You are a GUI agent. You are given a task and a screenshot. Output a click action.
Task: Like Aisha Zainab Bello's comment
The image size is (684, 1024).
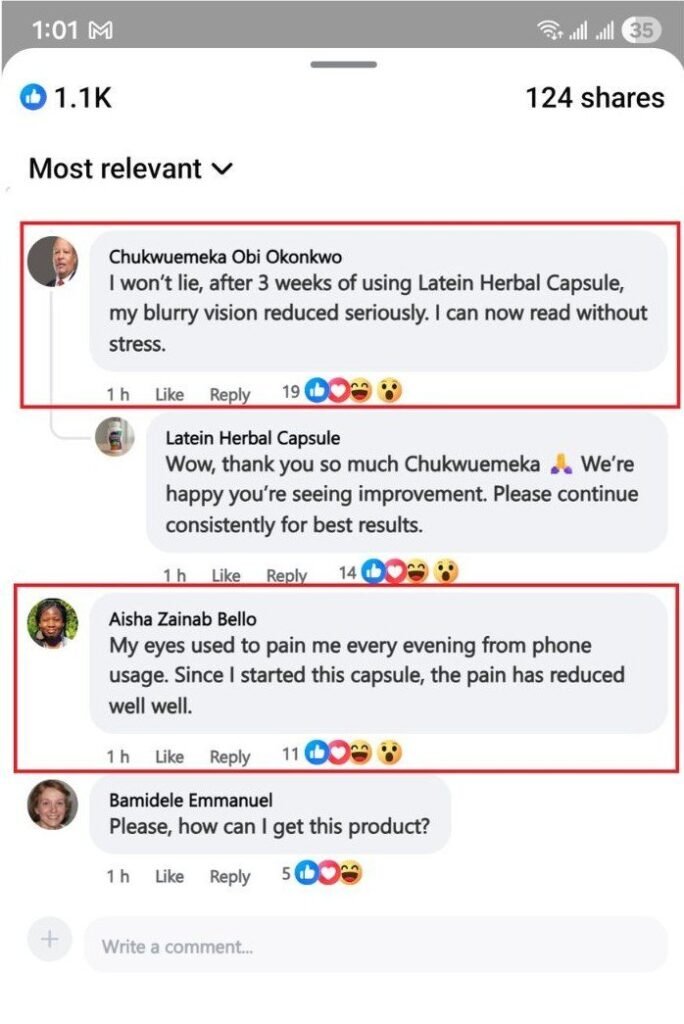[x=169, y=756]
